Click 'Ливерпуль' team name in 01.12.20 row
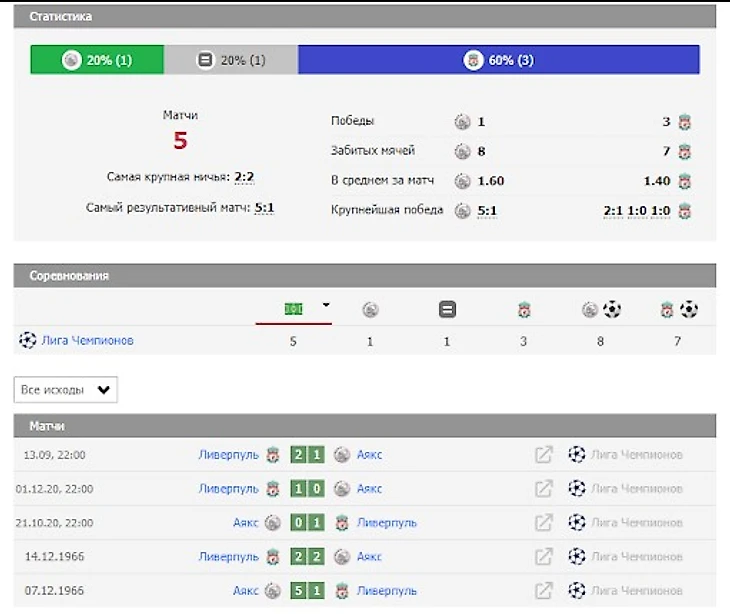 pyautogui.click(x=228, y=489)
